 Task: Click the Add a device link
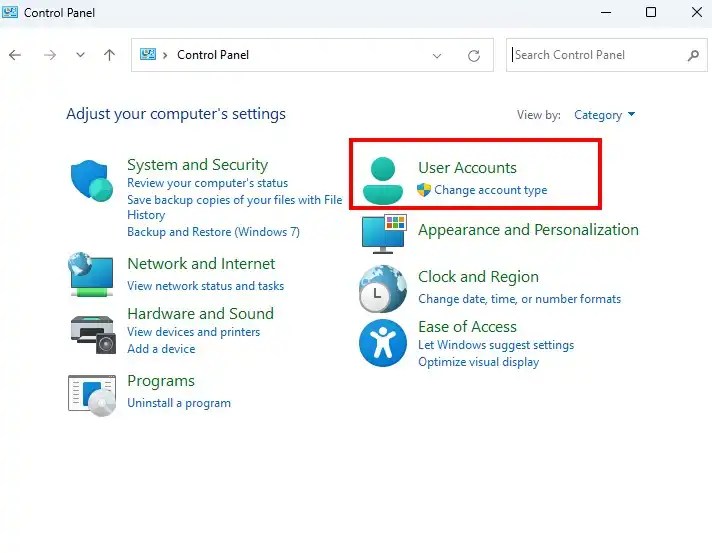tap(161, 349)
